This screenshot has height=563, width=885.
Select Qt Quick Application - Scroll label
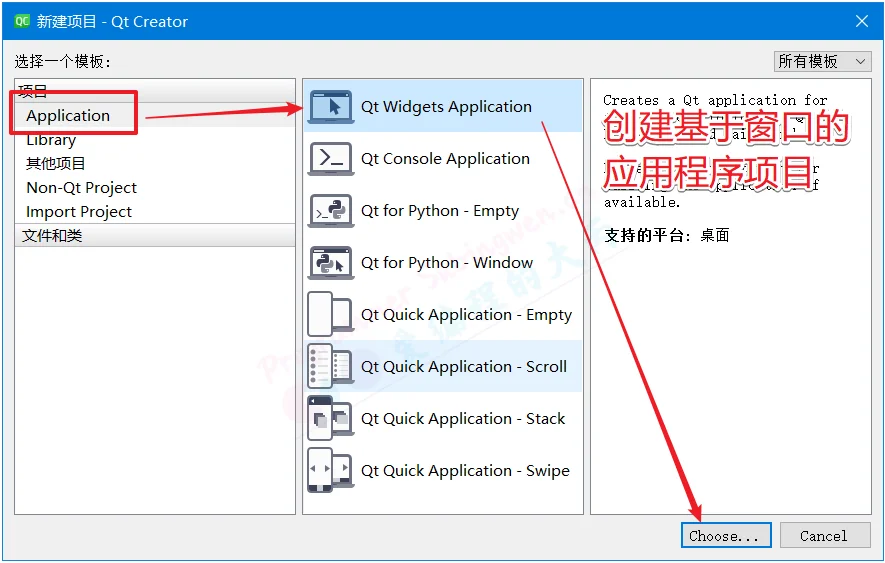point(464,366)
